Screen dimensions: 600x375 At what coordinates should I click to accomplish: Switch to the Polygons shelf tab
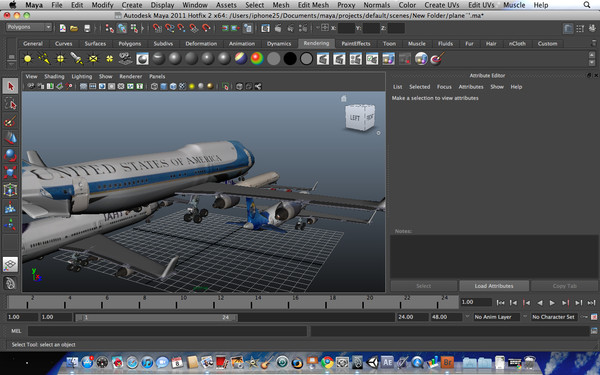(129, 44)
